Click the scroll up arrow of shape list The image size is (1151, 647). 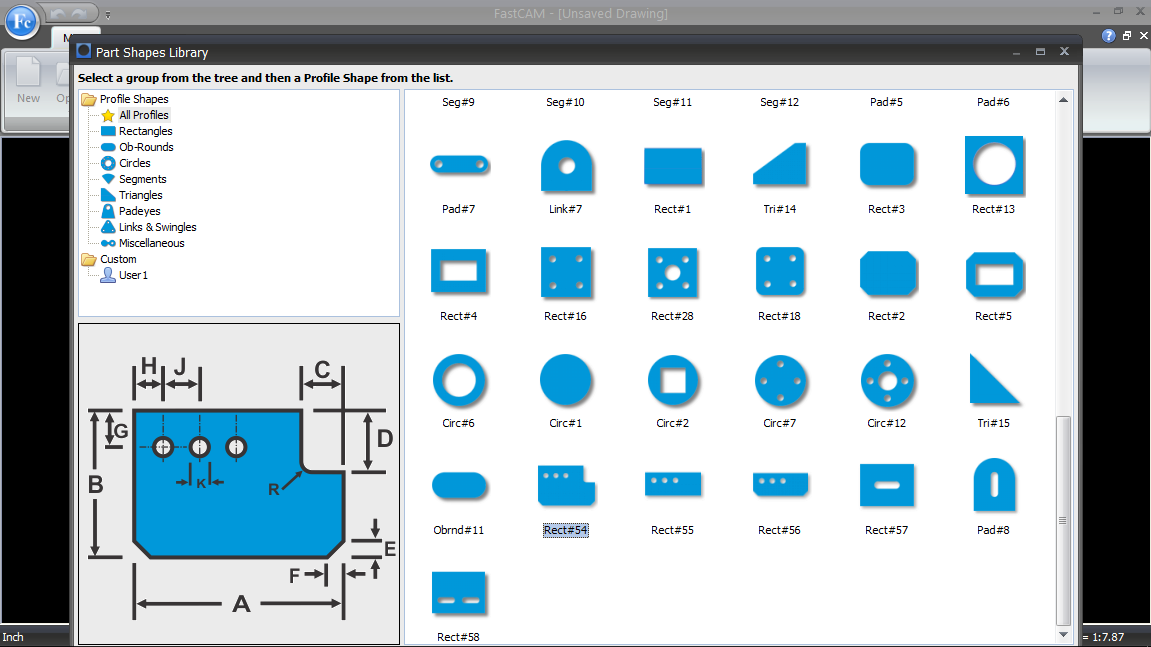click(1063, 100)
